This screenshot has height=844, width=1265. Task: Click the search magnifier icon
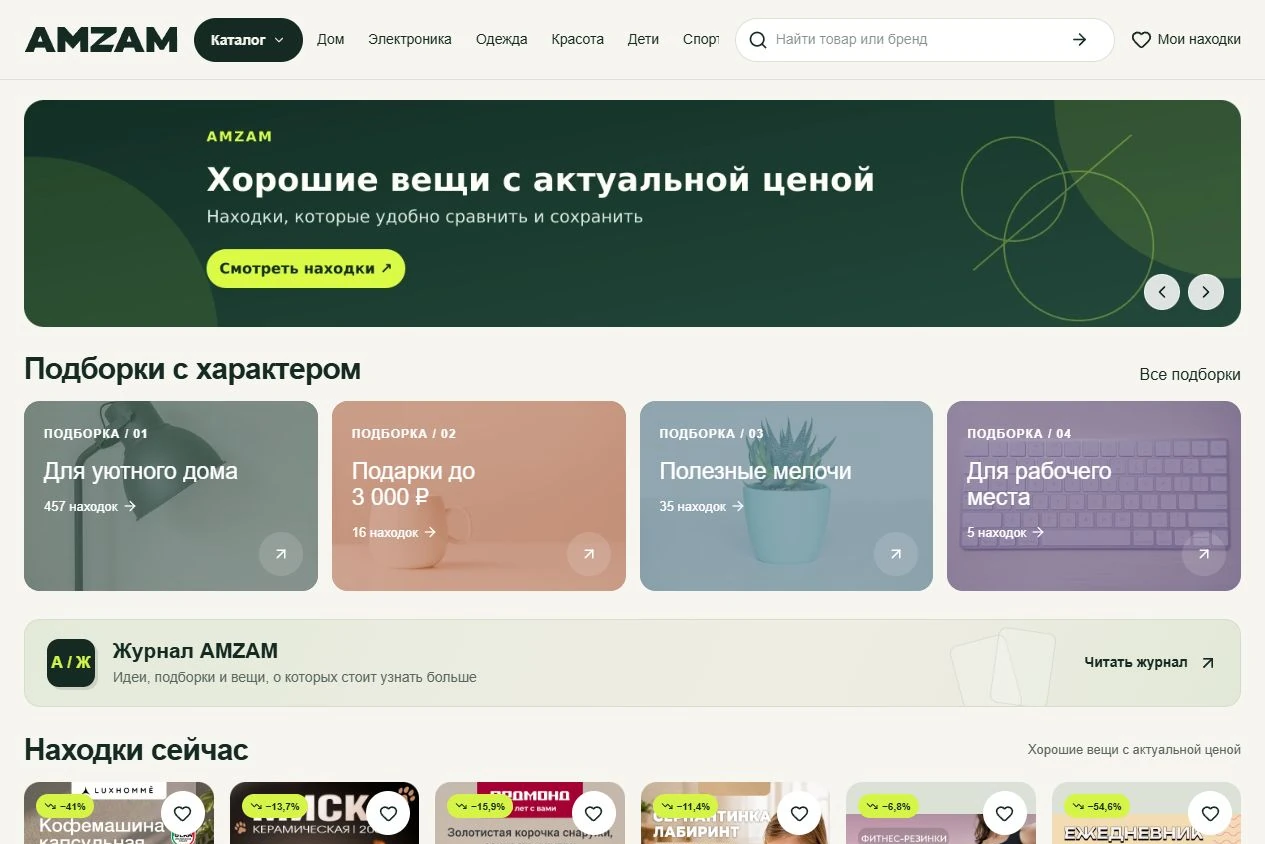[758, 40]
